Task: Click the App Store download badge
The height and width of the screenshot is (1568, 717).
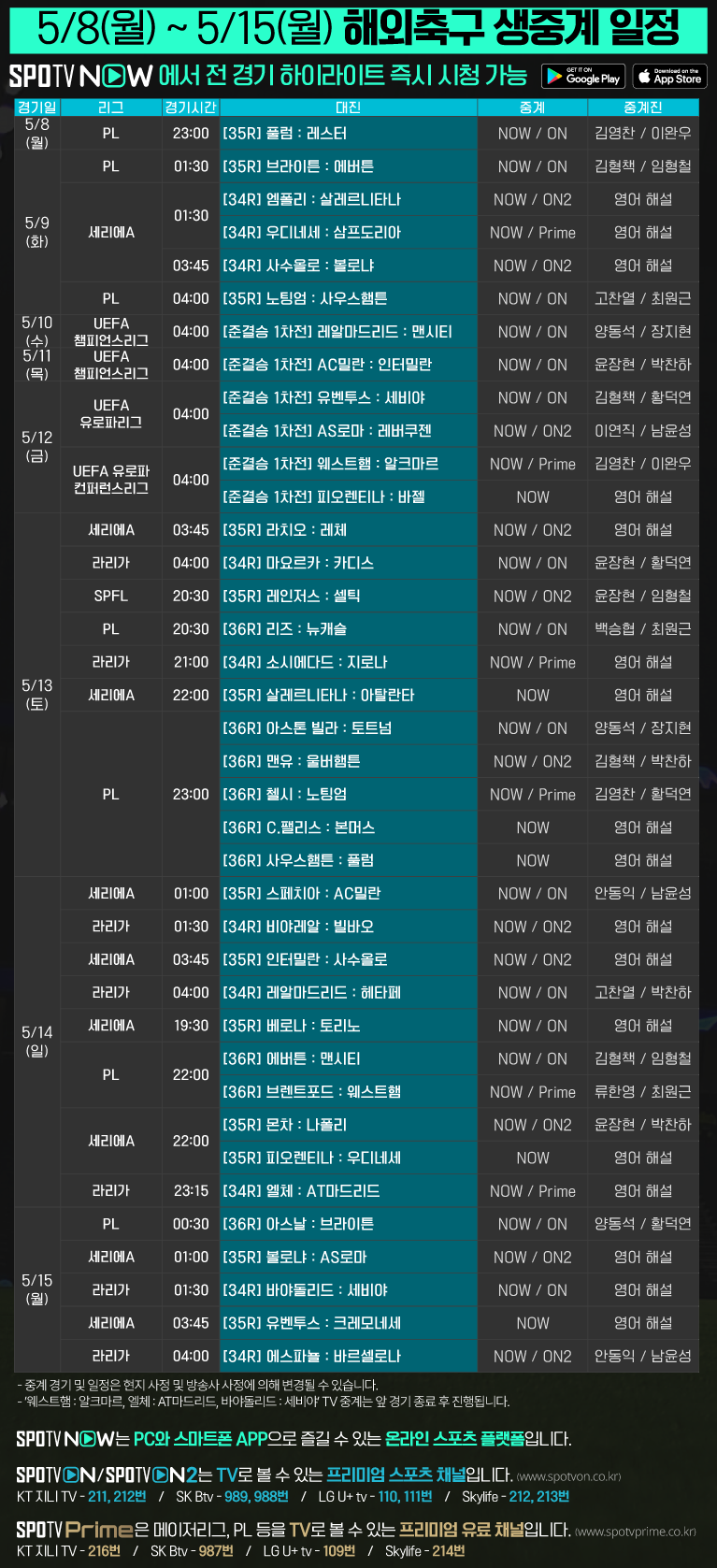Action: coord(669,76)
